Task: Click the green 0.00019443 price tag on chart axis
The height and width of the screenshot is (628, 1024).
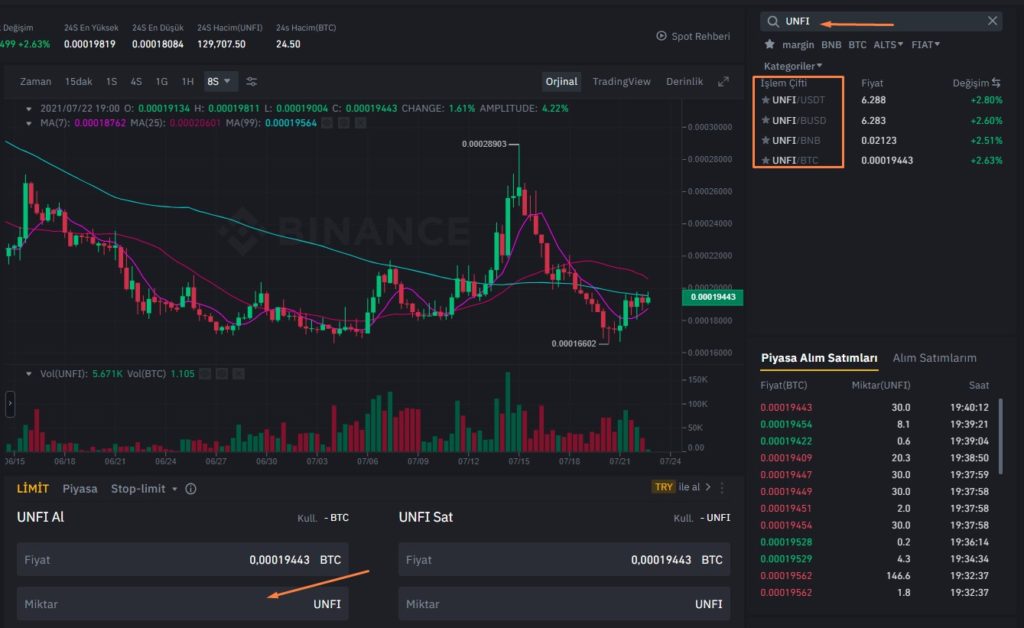Action: point(712,297)
